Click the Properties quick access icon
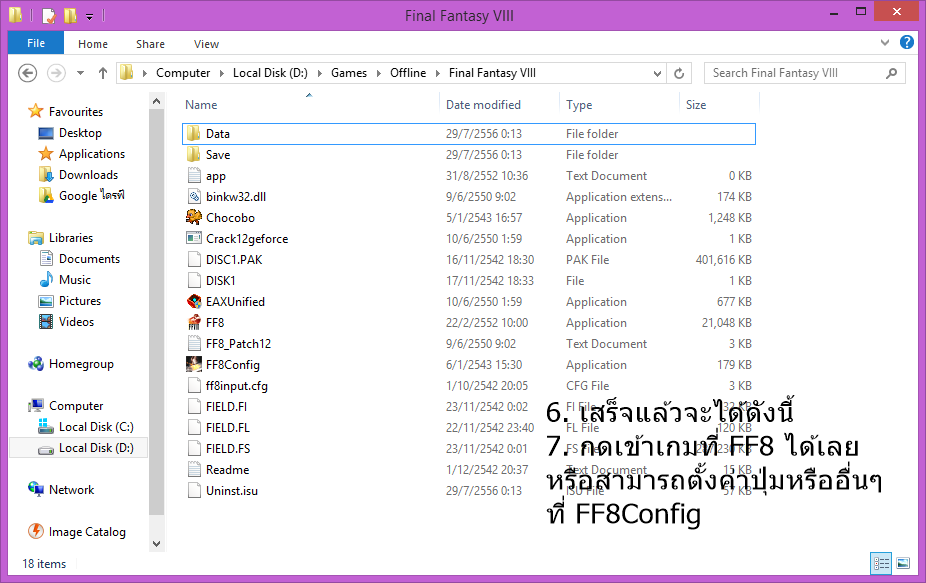This screenshot has width=926, height=583. pos(49,15)
